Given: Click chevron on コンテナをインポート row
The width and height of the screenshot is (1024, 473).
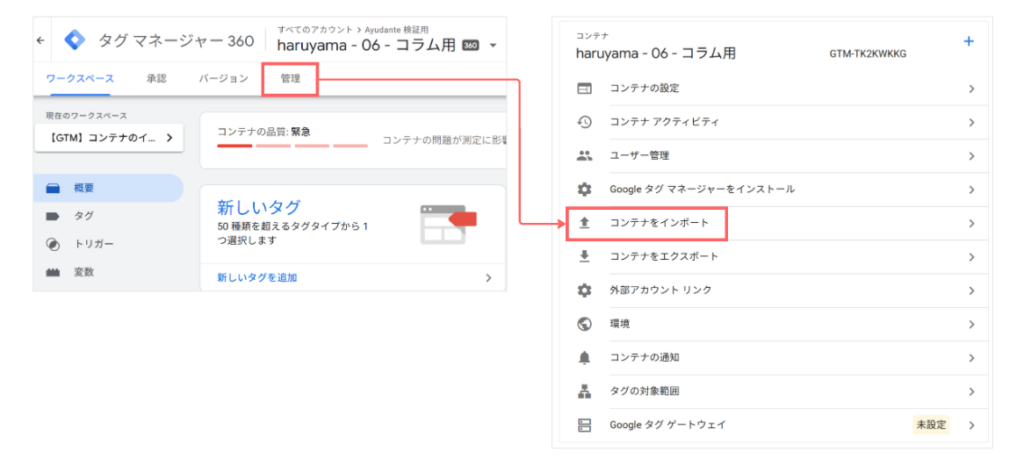Looking at the screenshot, I should point(972,224).
